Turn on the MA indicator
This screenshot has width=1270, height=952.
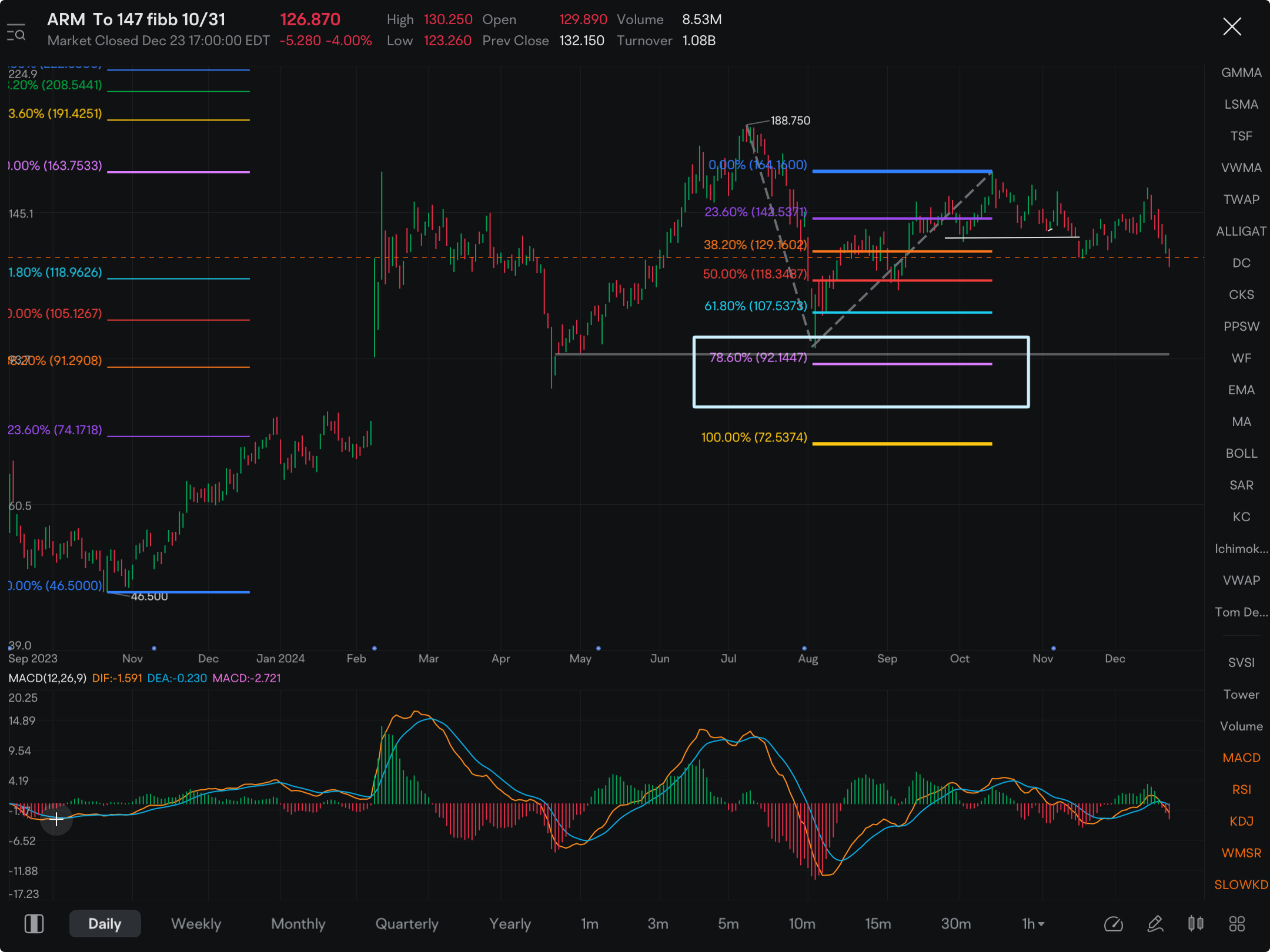point(1241,422)
